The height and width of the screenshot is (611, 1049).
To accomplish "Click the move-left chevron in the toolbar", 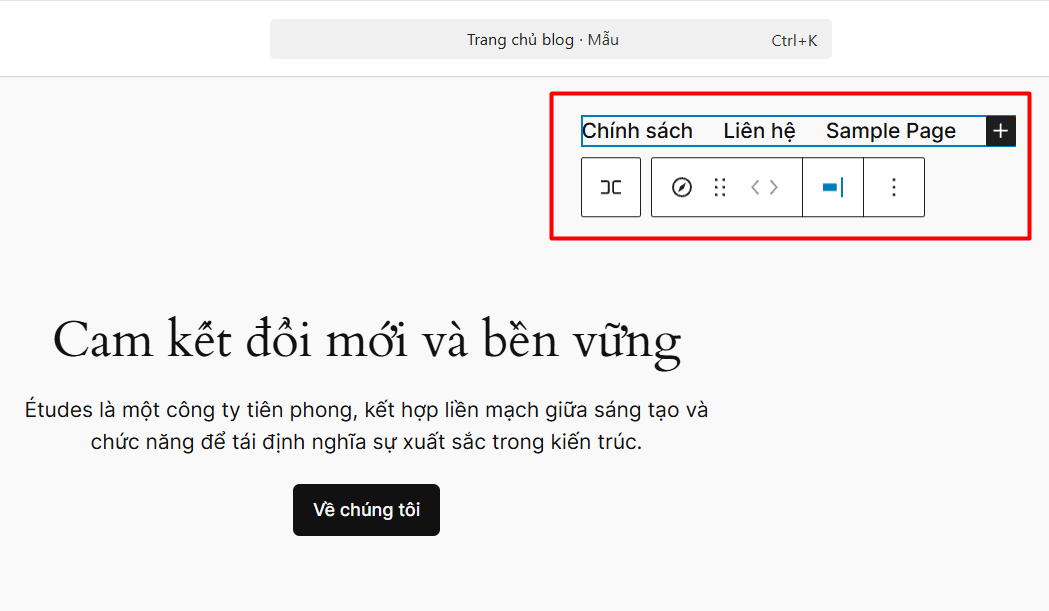I will pos(753,187).
